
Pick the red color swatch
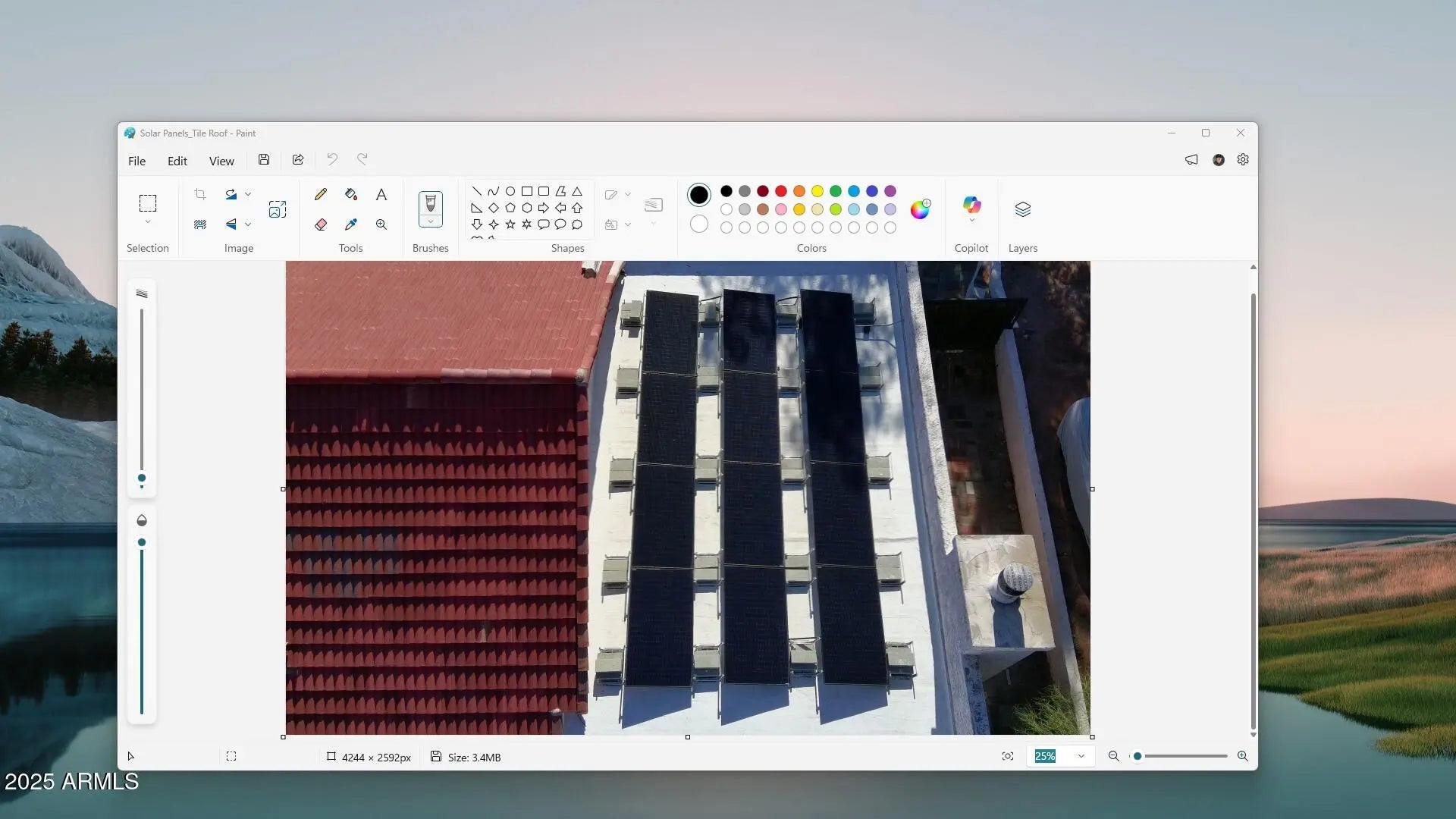pyautogui.click(x=781, y=191)
